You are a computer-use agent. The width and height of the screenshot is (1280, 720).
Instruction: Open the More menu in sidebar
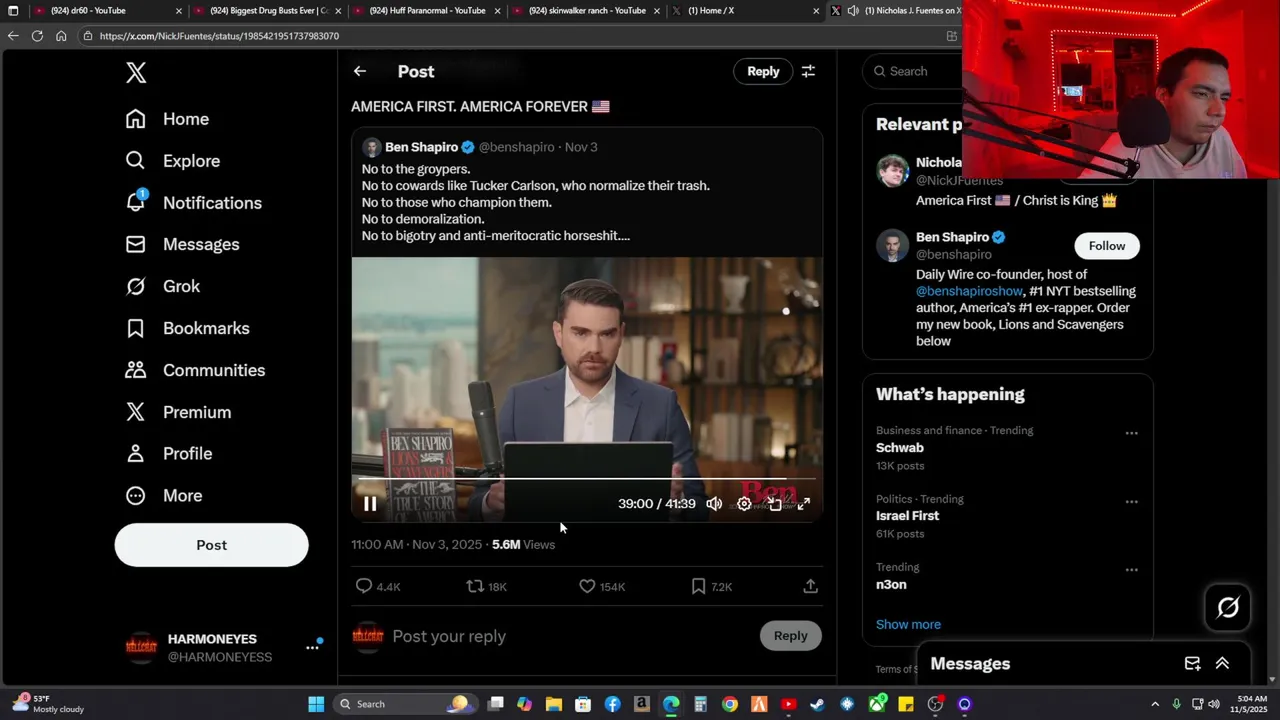coord(163,495)
